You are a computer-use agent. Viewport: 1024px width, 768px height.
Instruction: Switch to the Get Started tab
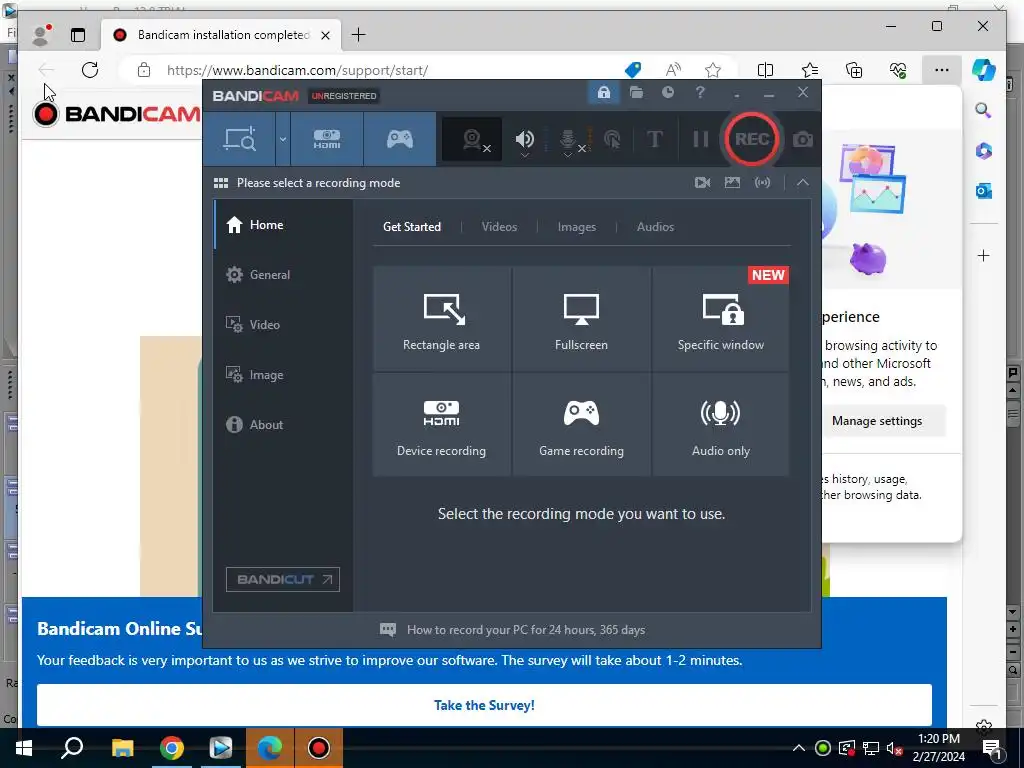[411, 227]
